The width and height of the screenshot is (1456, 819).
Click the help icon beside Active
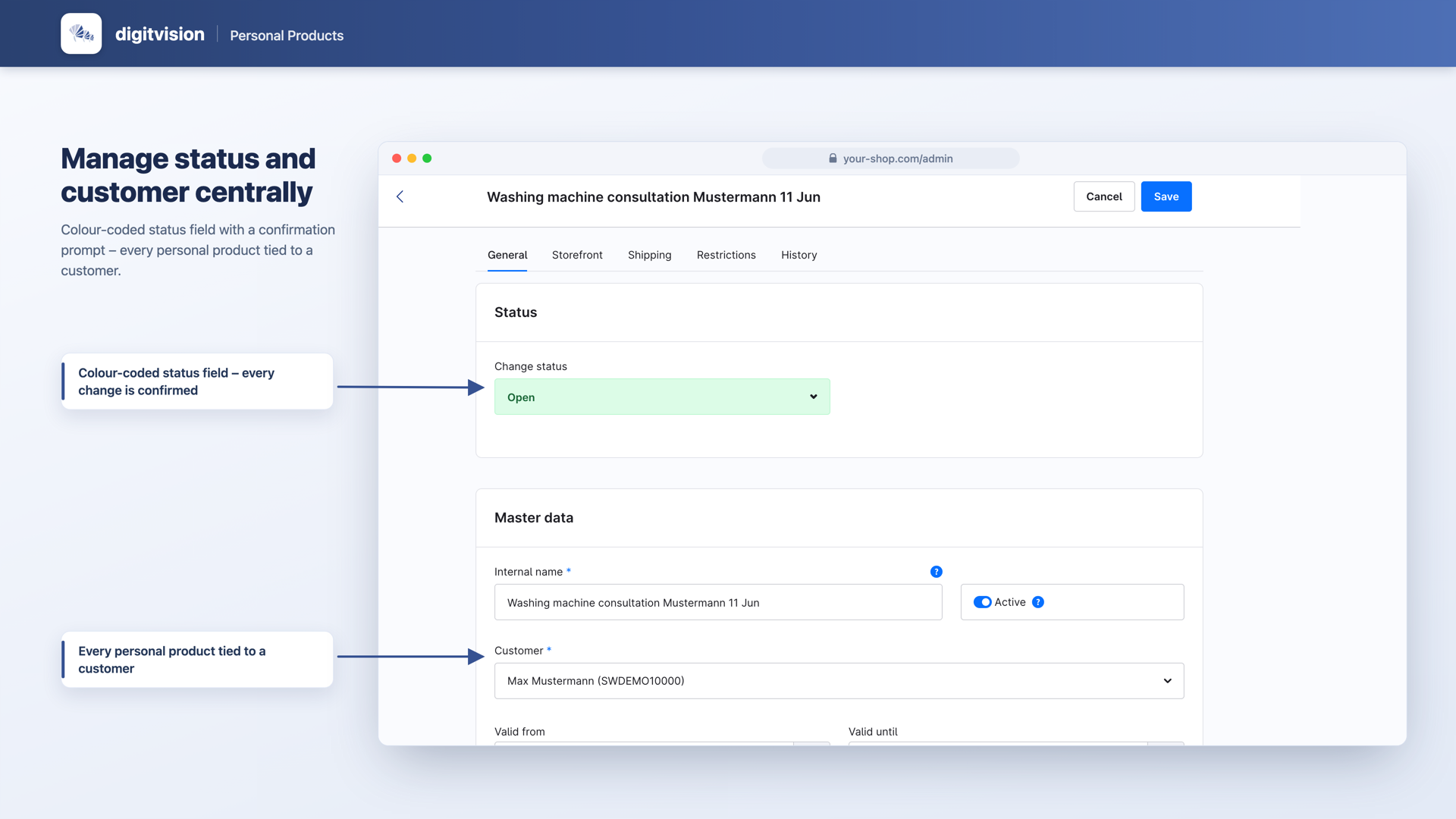click(1037, 602)
